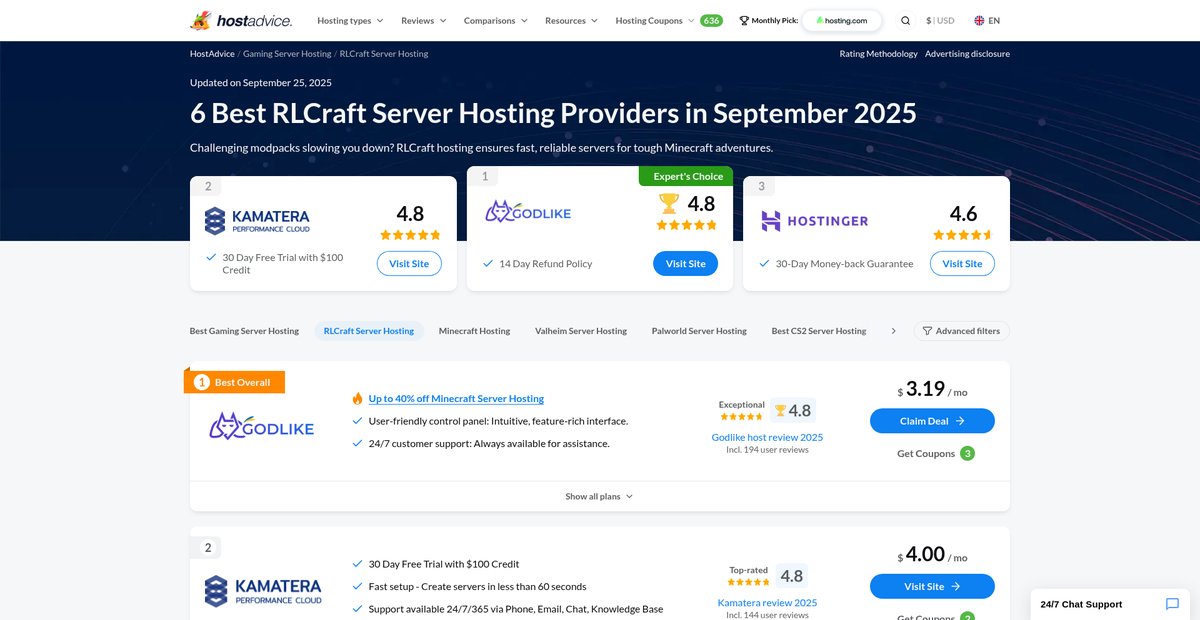Click the trophy icon beside Monthly Pick
This screenshot has height=620, width=1200.
pos(744,20)
